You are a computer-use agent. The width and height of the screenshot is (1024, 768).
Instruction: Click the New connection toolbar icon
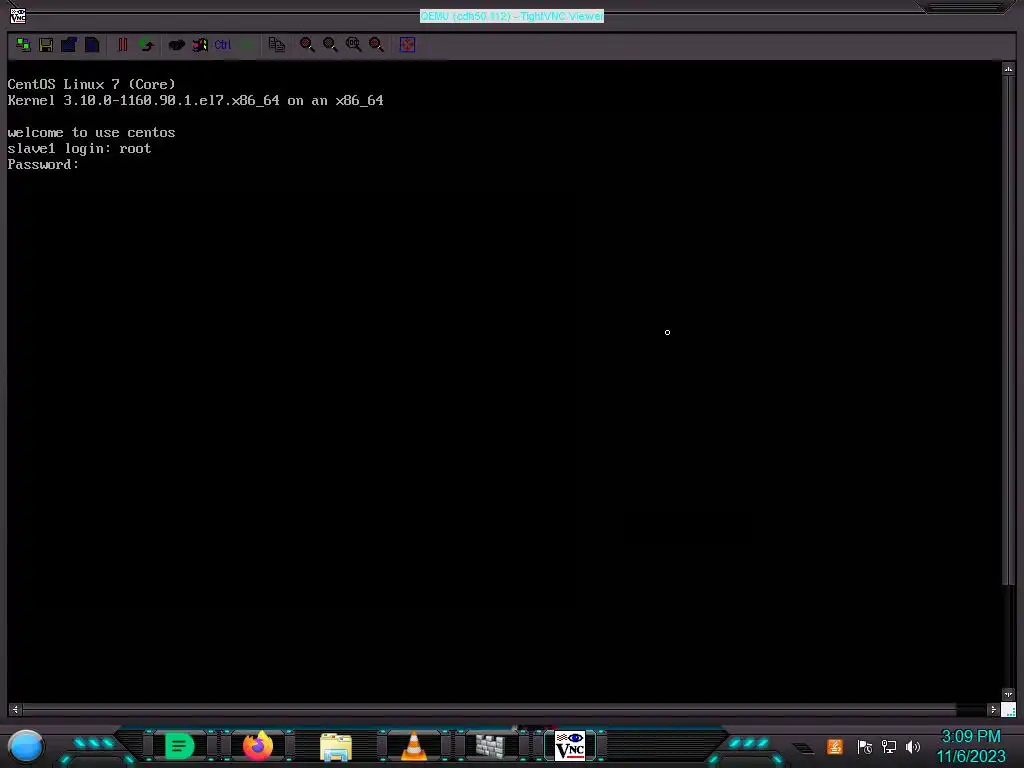[x=24, y=44]
